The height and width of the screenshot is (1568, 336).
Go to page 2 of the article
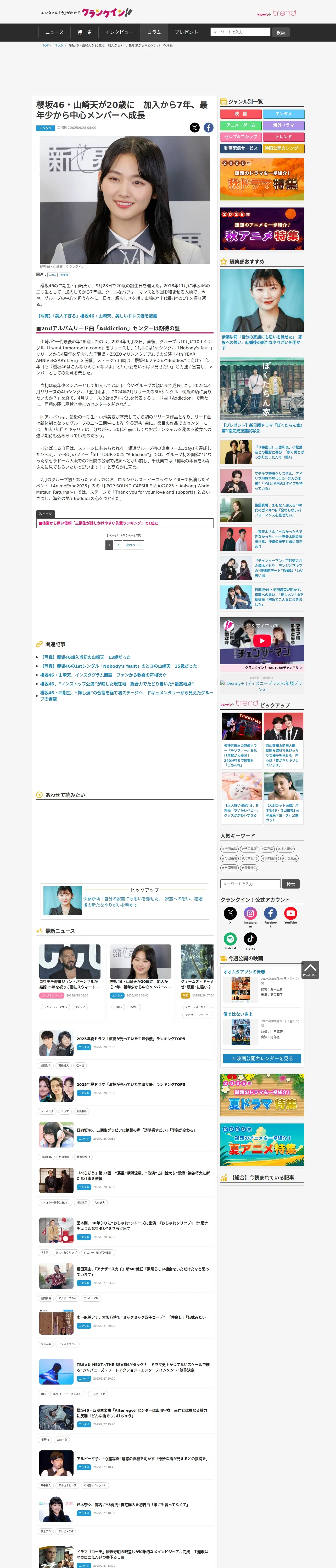[118, 545]
